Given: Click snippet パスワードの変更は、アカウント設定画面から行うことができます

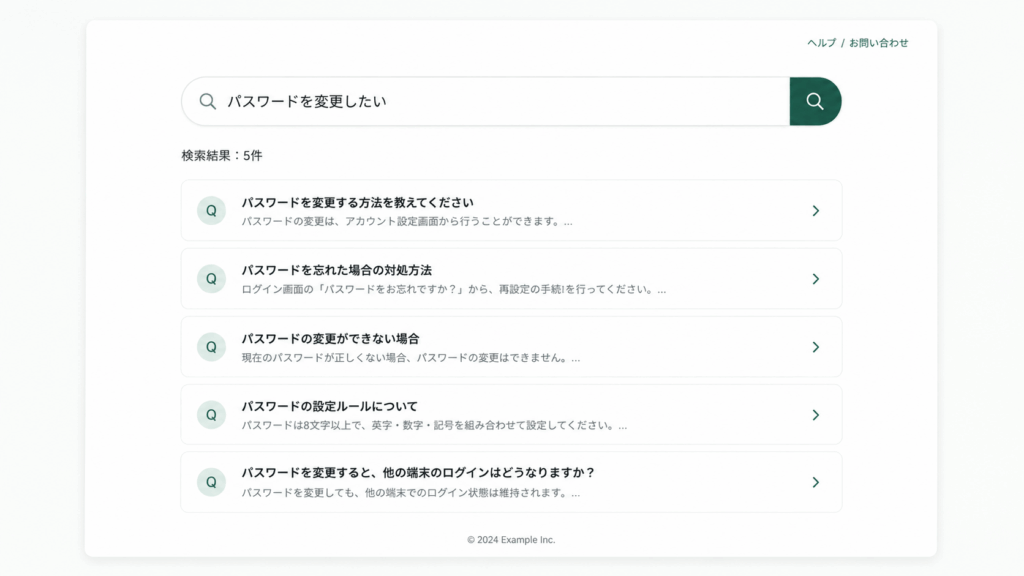Looking at the screenshot, I should tap(407, 221).
